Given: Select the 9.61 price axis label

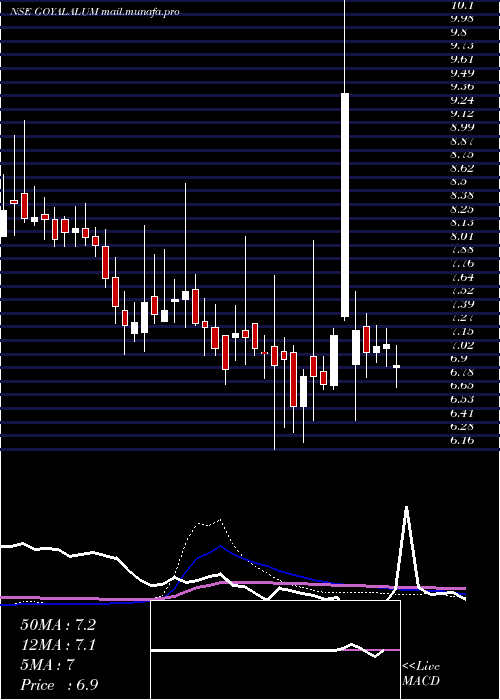Looking at the screenshot, I should pyautogui.click(x=462, y=60).
